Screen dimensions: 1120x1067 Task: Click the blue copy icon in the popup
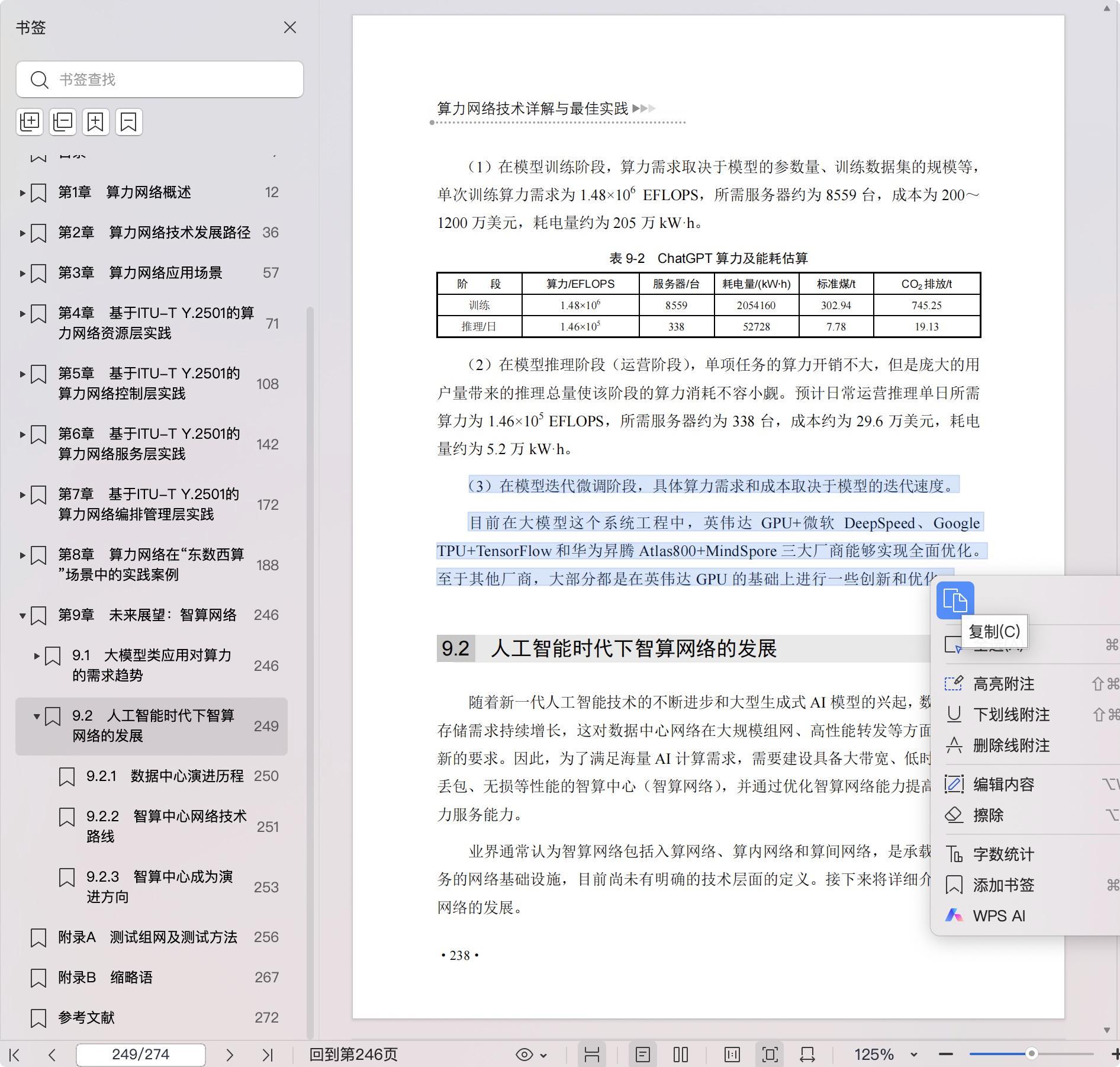[955, 600]
